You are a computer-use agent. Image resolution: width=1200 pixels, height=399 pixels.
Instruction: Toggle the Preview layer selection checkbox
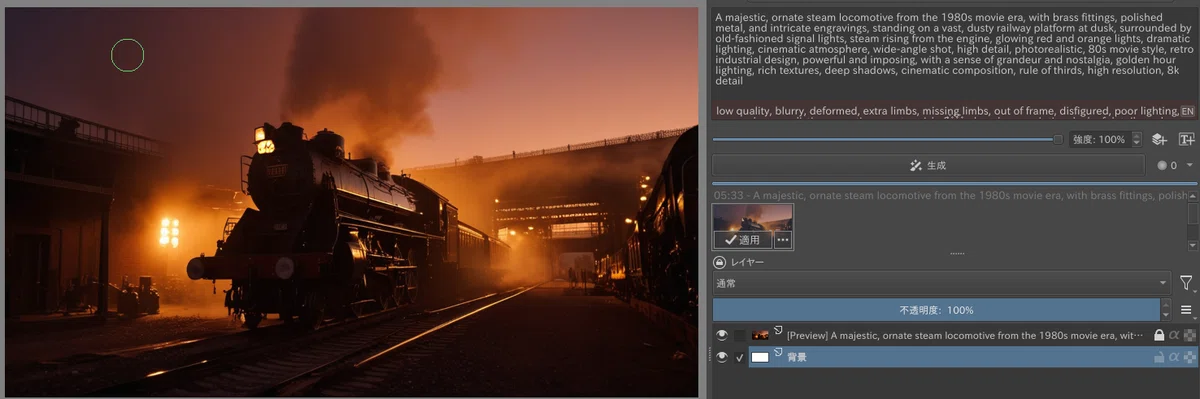click(740, 336)
